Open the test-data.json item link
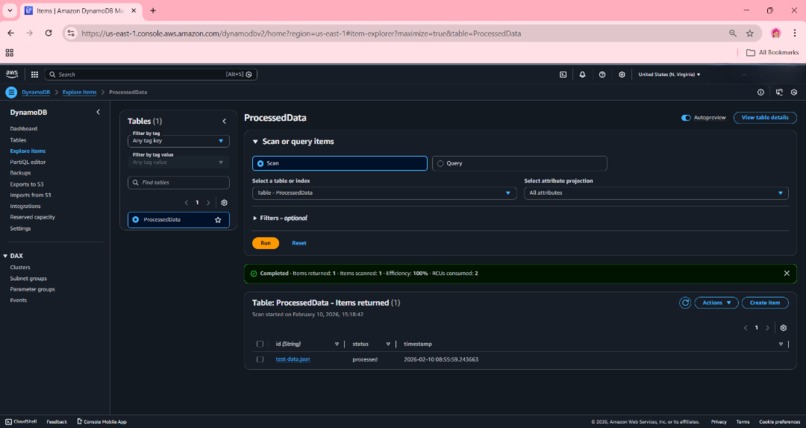 tap(293, 360)
